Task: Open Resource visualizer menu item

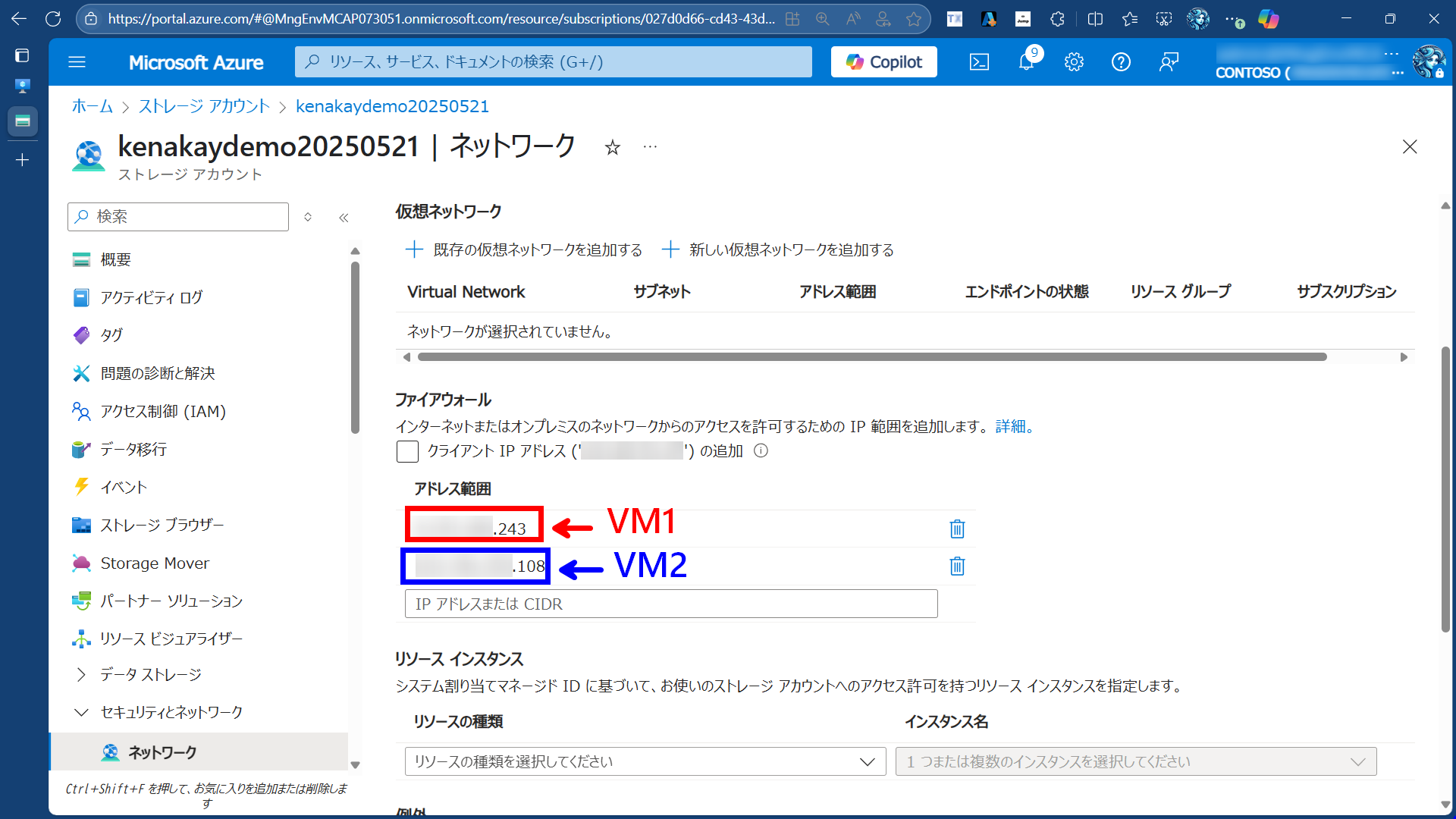Action: coord(171,639)
